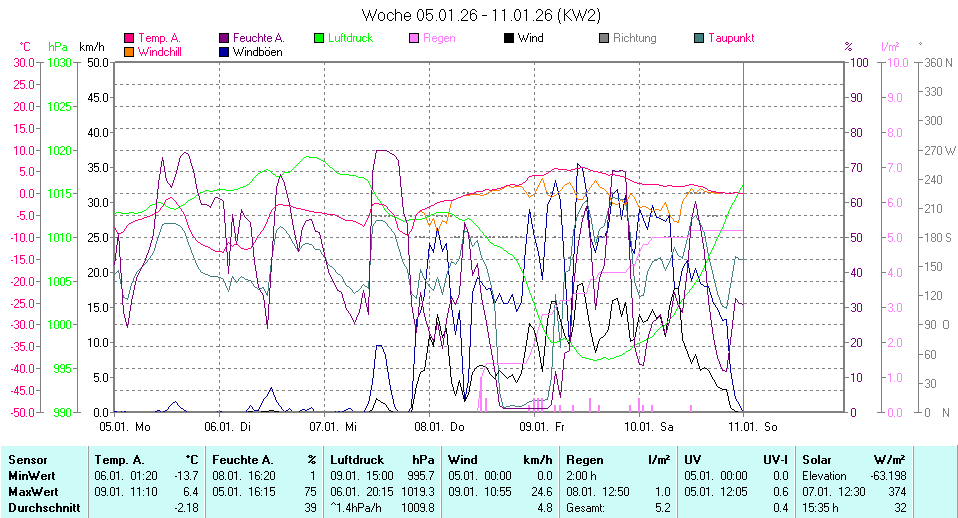958x518 pixels.
Task: Click the gray Richtung legend square
Action: tap(604, 39)
